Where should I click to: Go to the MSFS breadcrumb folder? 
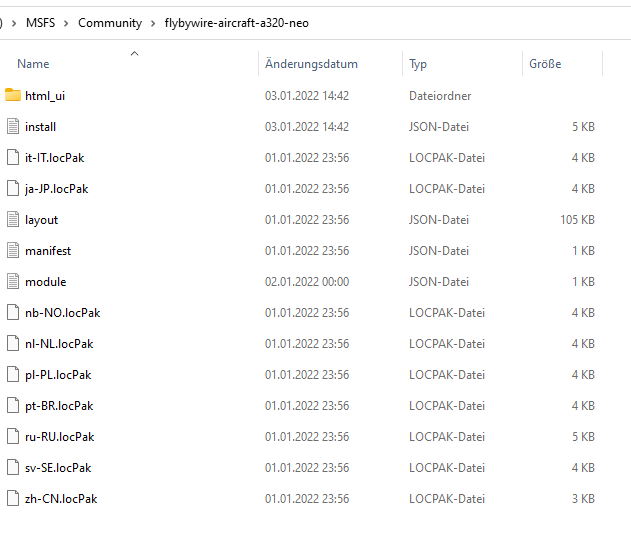click(x=40, y=23)
